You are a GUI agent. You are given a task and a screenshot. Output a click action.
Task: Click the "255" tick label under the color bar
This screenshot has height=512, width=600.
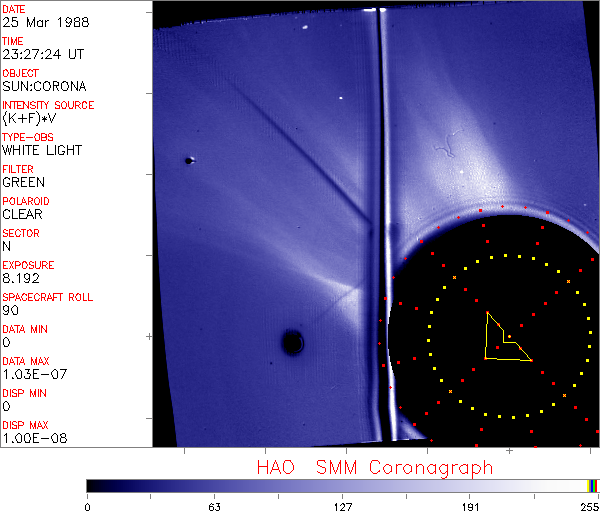(587, 505)
